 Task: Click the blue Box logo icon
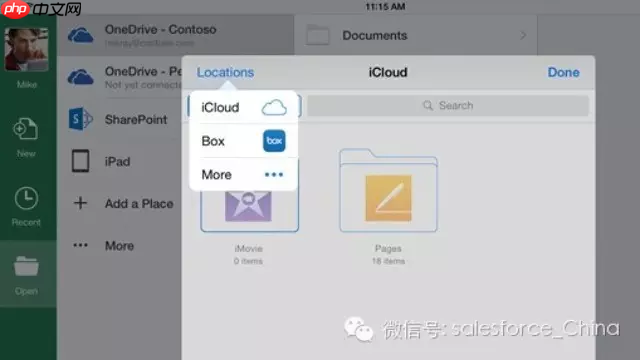(274, 141)
